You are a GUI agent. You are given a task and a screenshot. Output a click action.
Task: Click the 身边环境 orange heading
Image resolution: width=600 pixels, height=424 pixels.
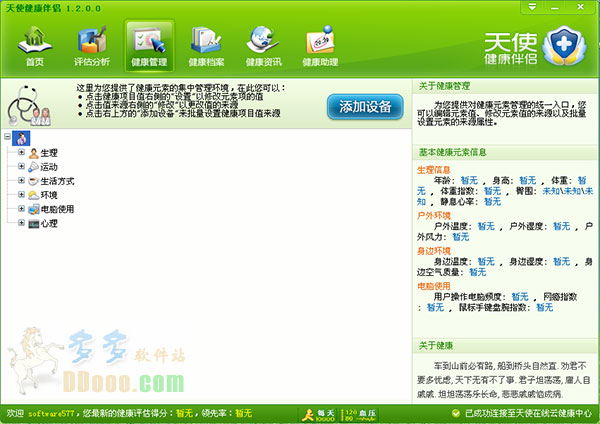(x=434, y=251)
